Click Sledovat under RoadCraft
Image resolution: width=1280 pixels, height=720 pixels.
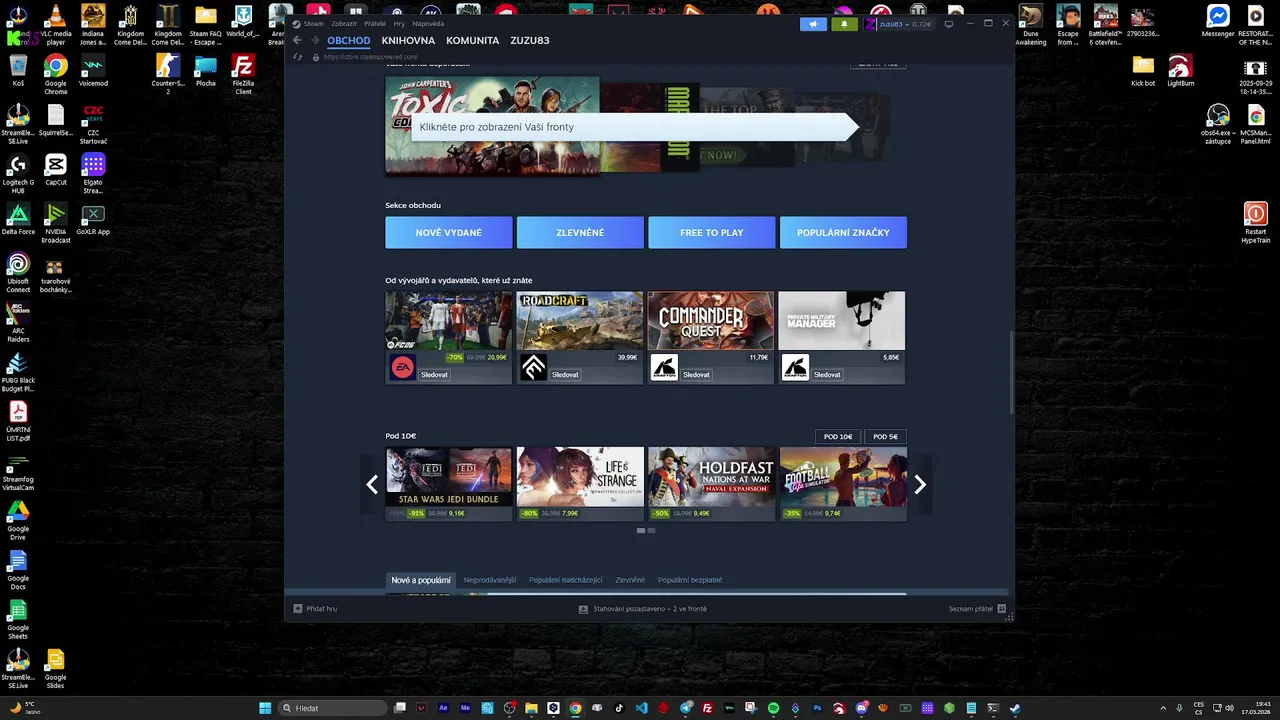pyautogui.click(x=565, y=375)
